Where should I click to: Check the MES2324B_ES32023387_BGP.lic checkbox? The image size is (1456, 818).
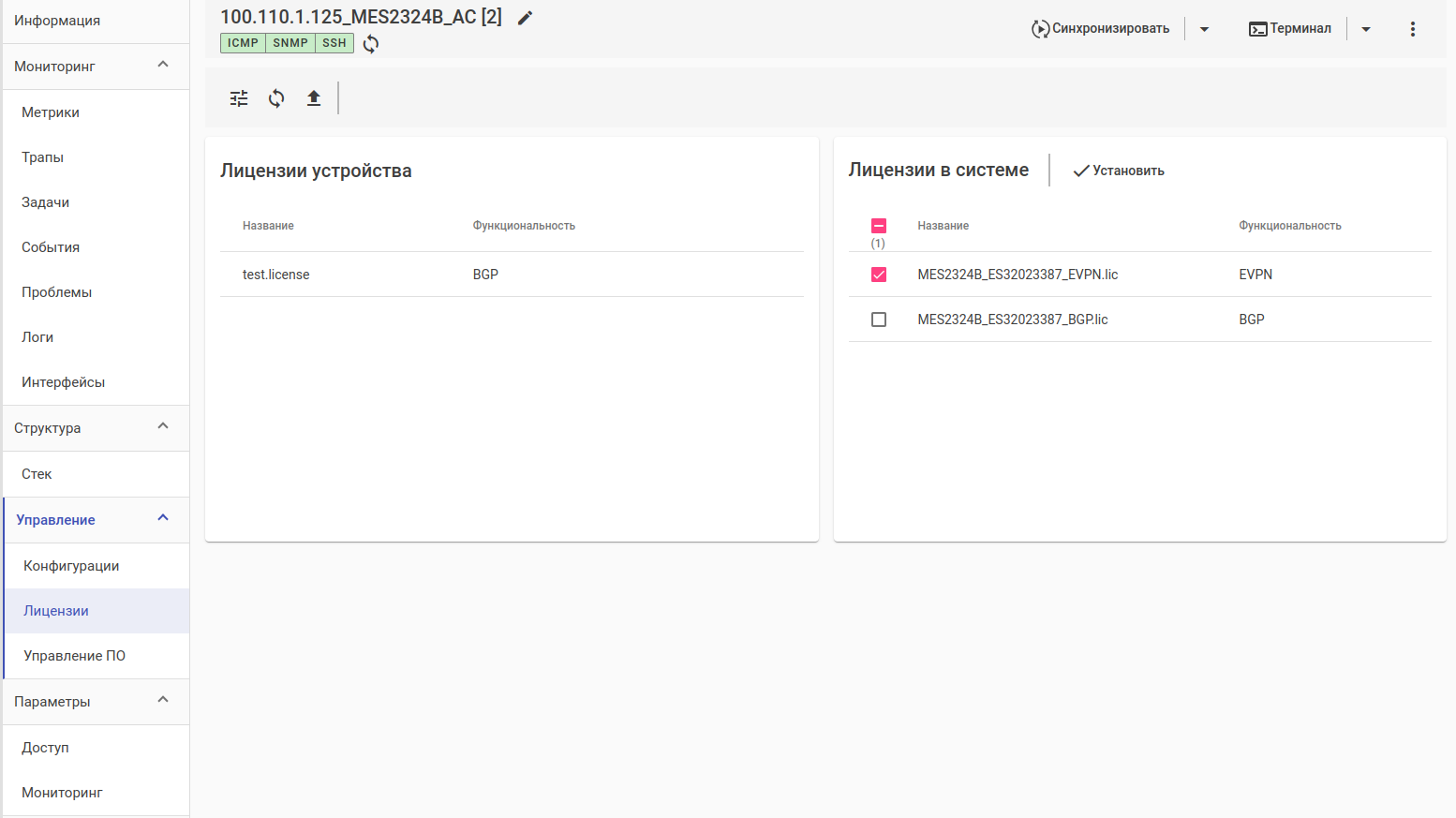pos(879,320)
